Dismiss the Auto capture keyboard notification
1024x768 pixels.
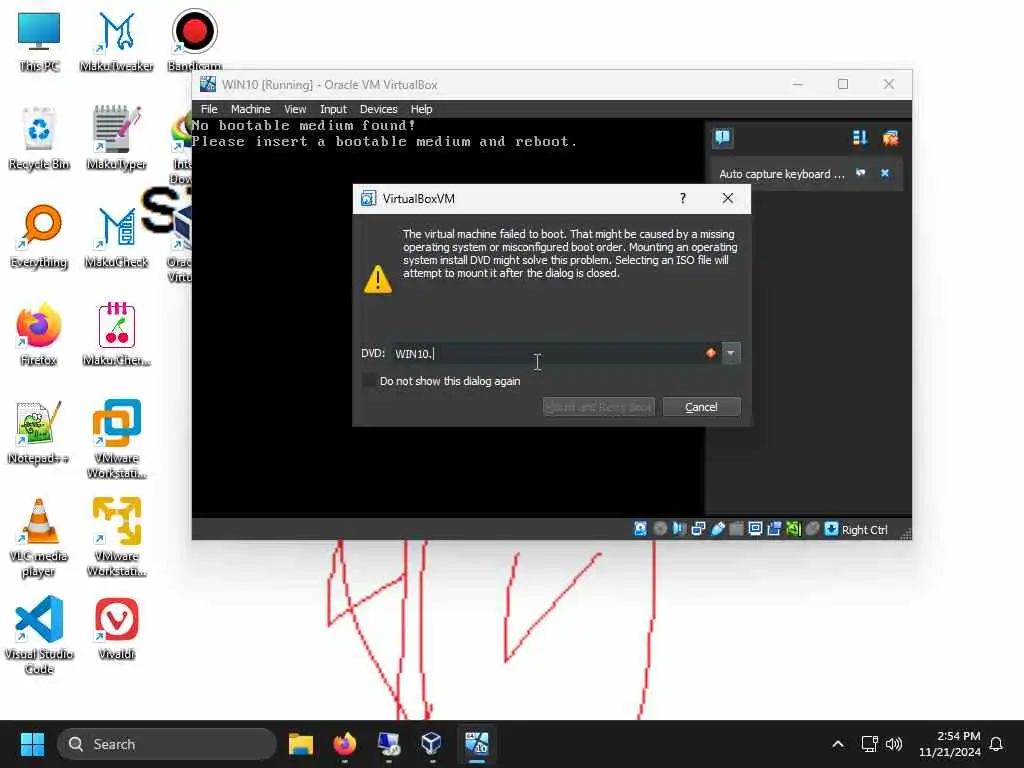coord(885,174)
